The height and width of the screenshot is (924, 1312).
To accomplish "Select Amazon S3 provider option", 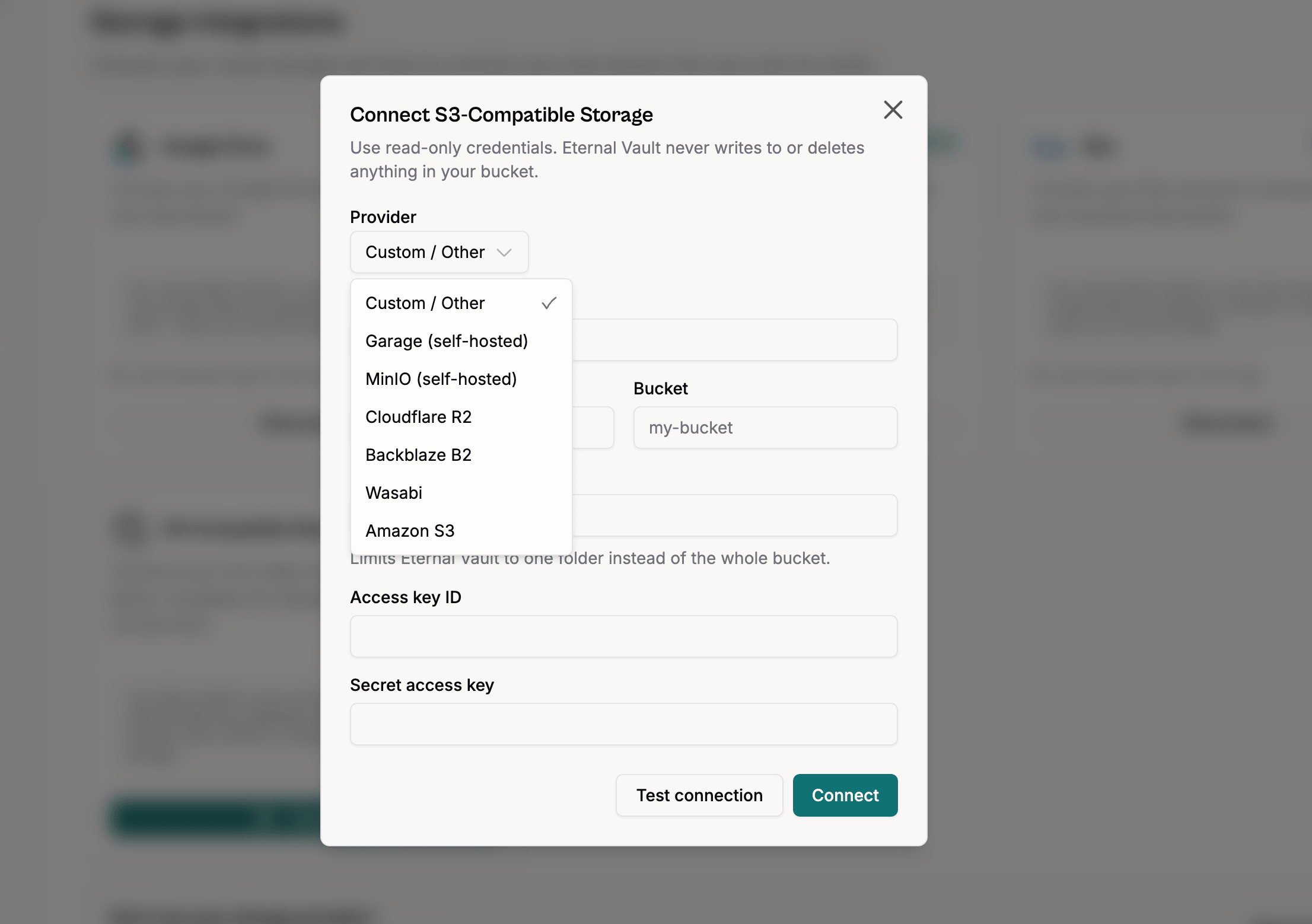I will click(461, 531).
